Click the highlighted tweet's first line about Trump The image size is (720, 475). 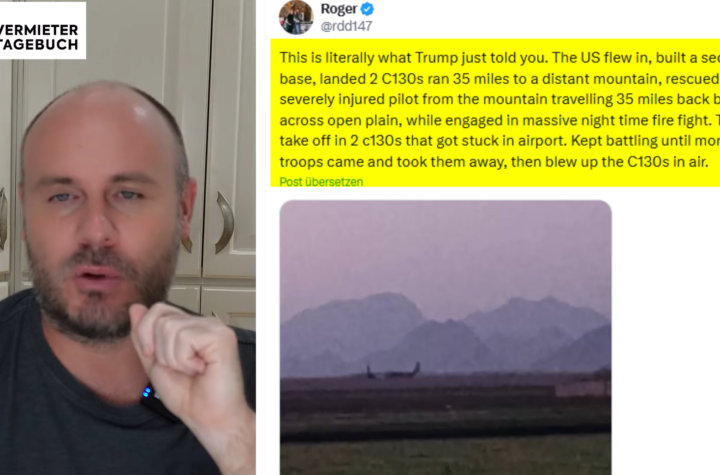click(500, 58)
